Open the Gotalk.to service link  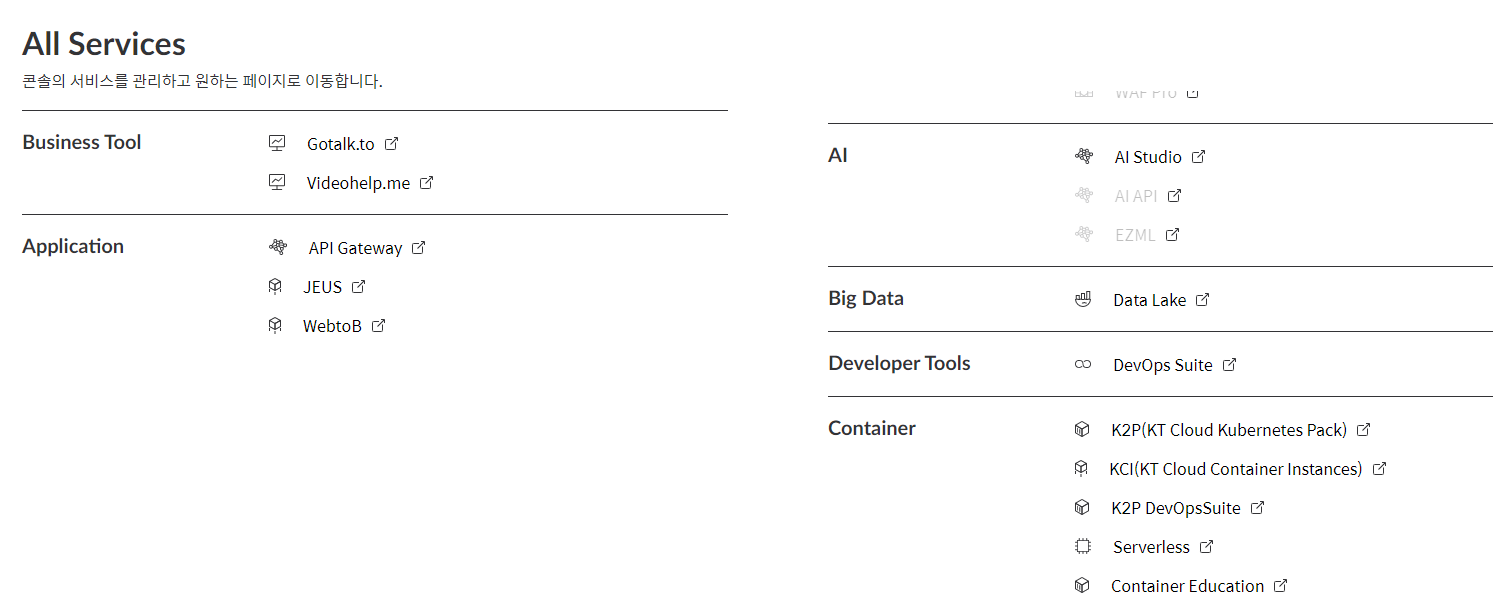click(340, 144)
